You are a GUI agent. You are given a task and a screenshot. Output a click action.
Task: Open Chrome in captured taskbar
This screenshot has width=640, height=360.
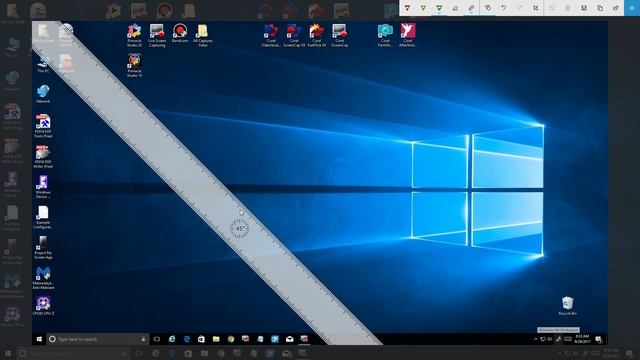point(231,339)
